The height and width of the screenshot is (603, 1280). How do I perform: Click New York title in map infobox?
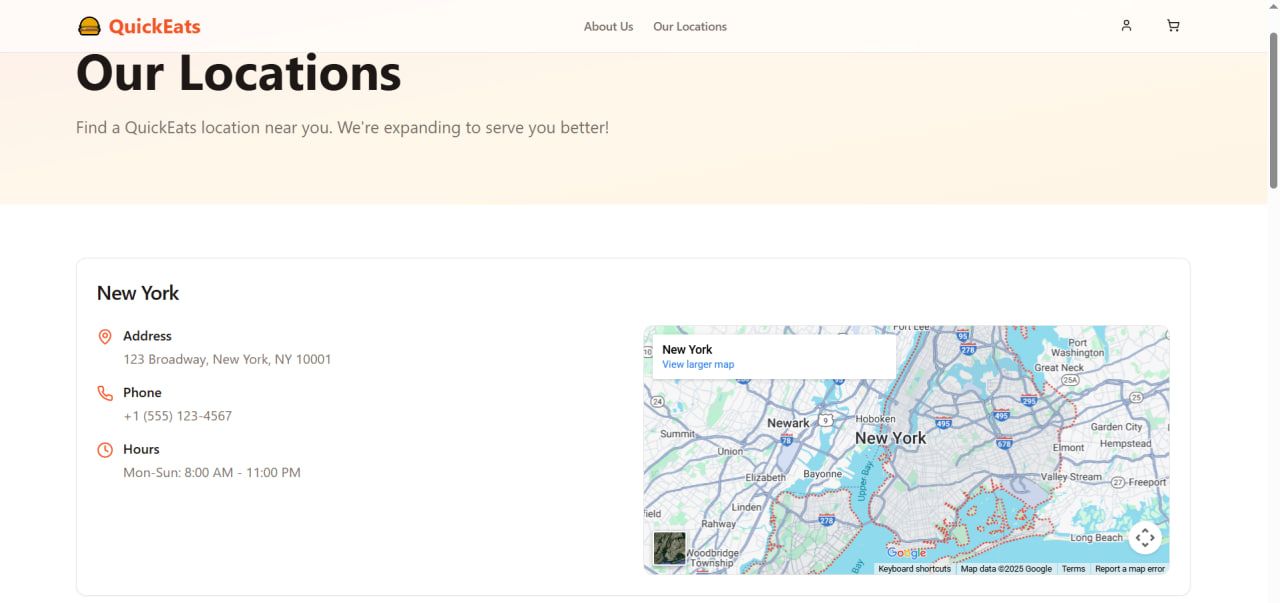pyautogui.click(x=687, y=349)
